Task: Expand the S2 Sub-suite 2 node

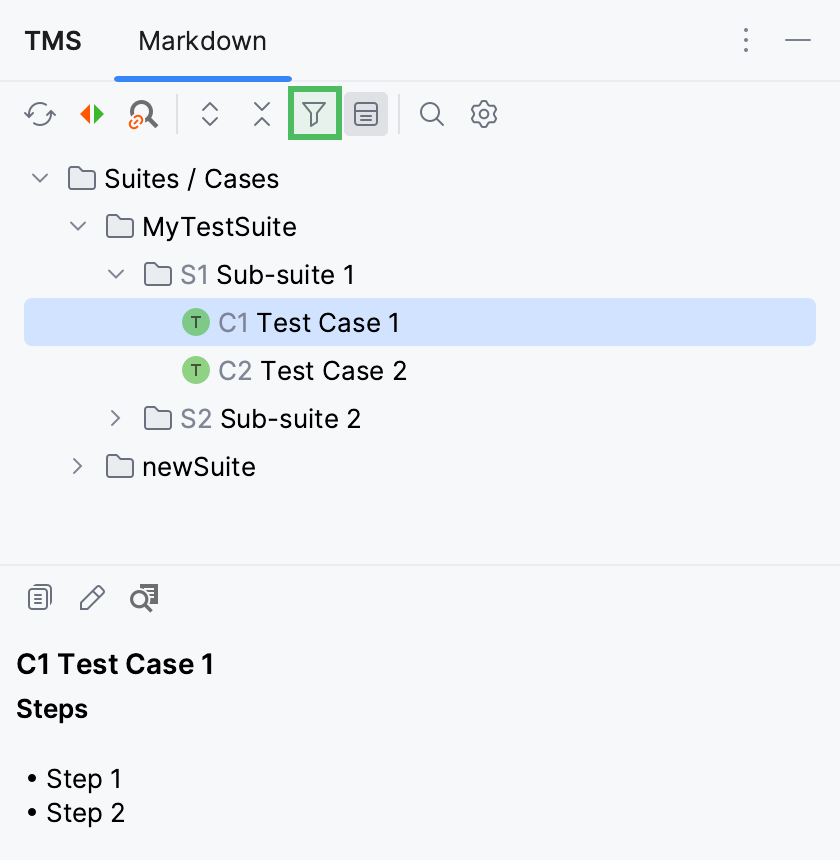Action: point(115,418)
